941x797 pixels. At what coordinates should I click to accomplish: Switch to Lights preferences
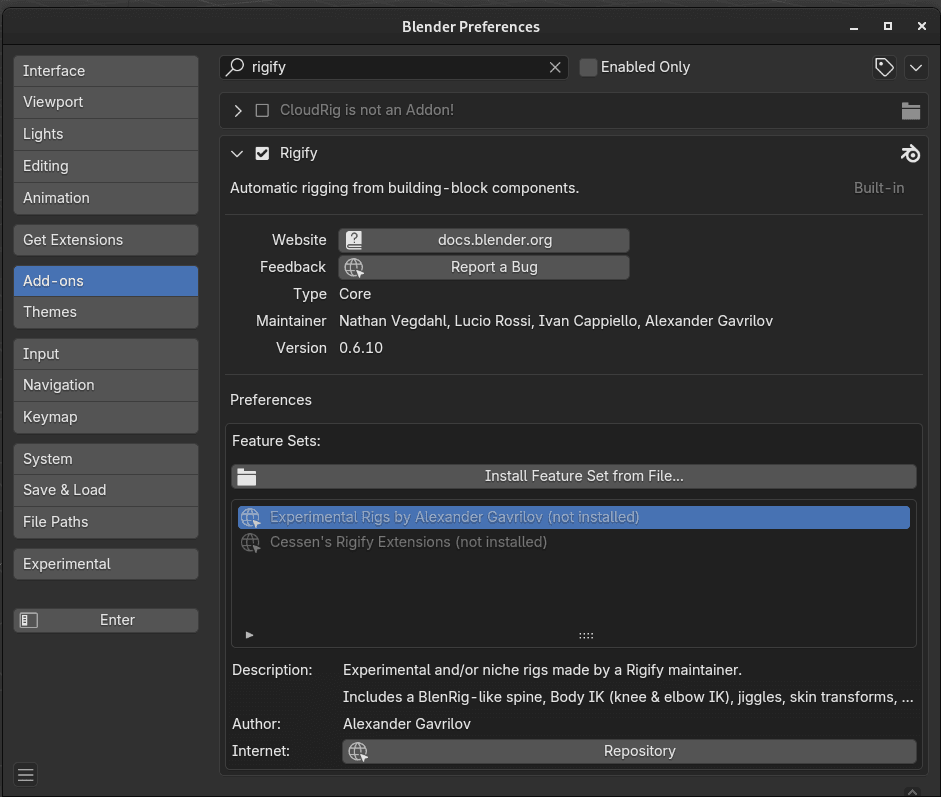tap(106, 134)
